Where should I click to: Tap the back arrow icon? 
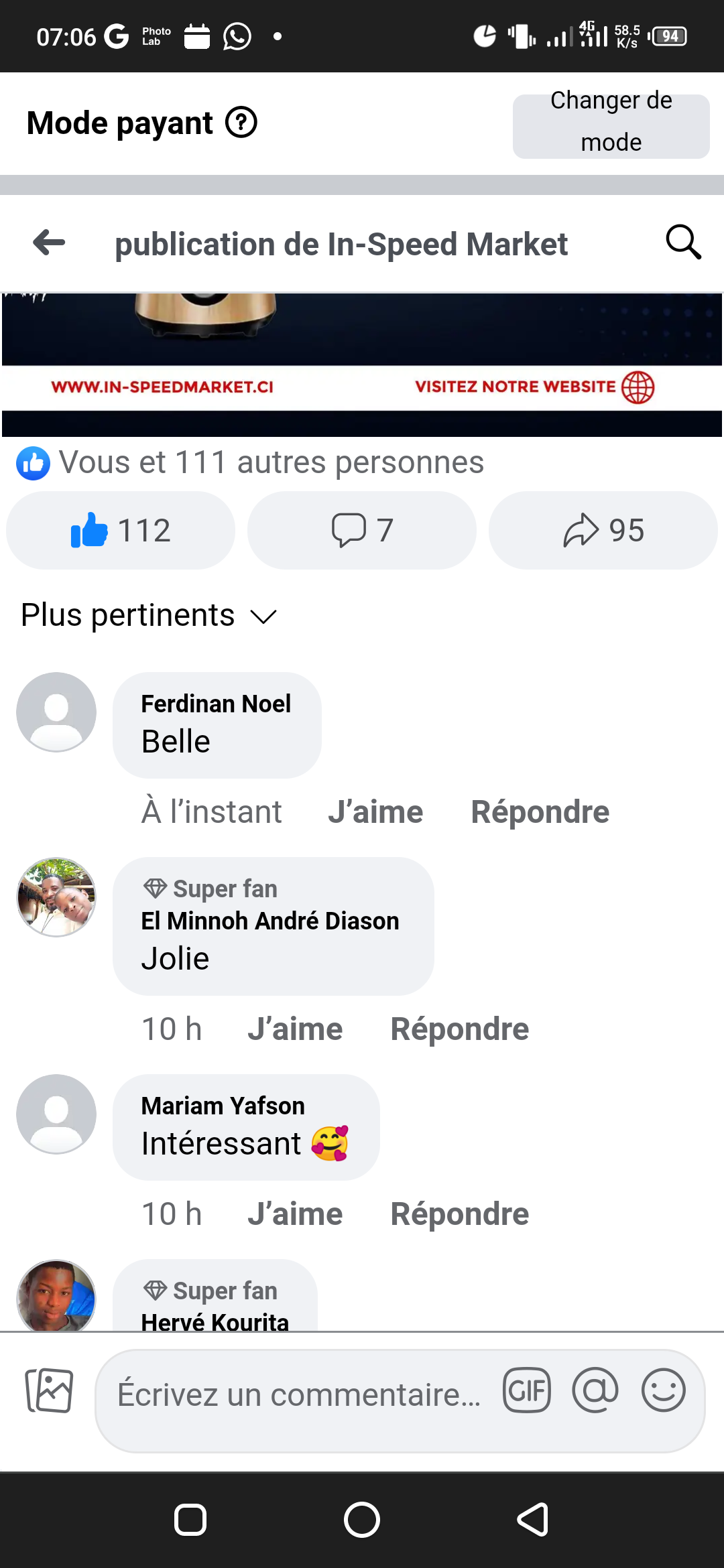click(x=50, y=243)
